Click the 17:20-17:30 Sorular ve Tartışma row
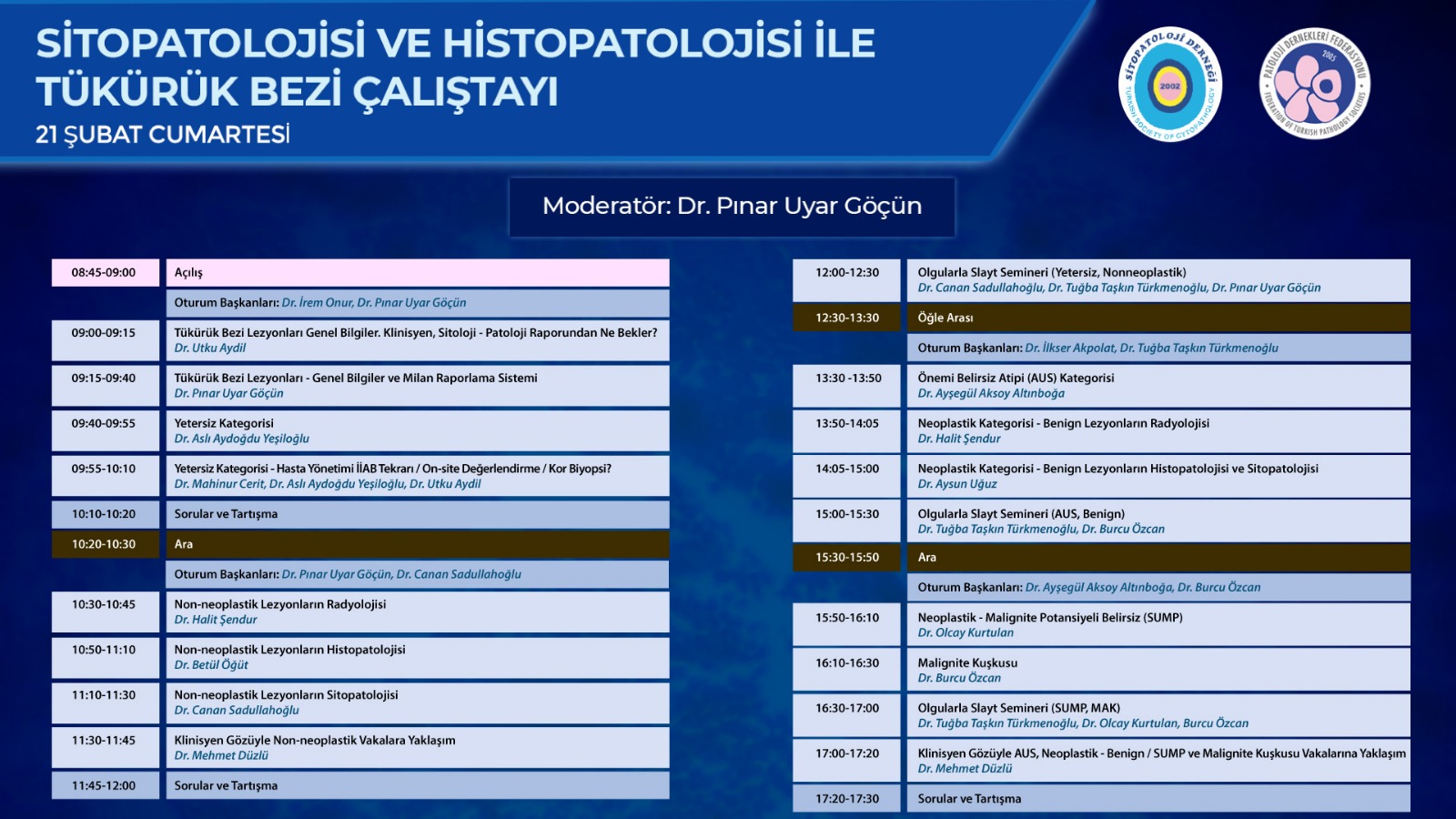The height and width of the screenshot is (819, 1456). (x=1158, y=799)
